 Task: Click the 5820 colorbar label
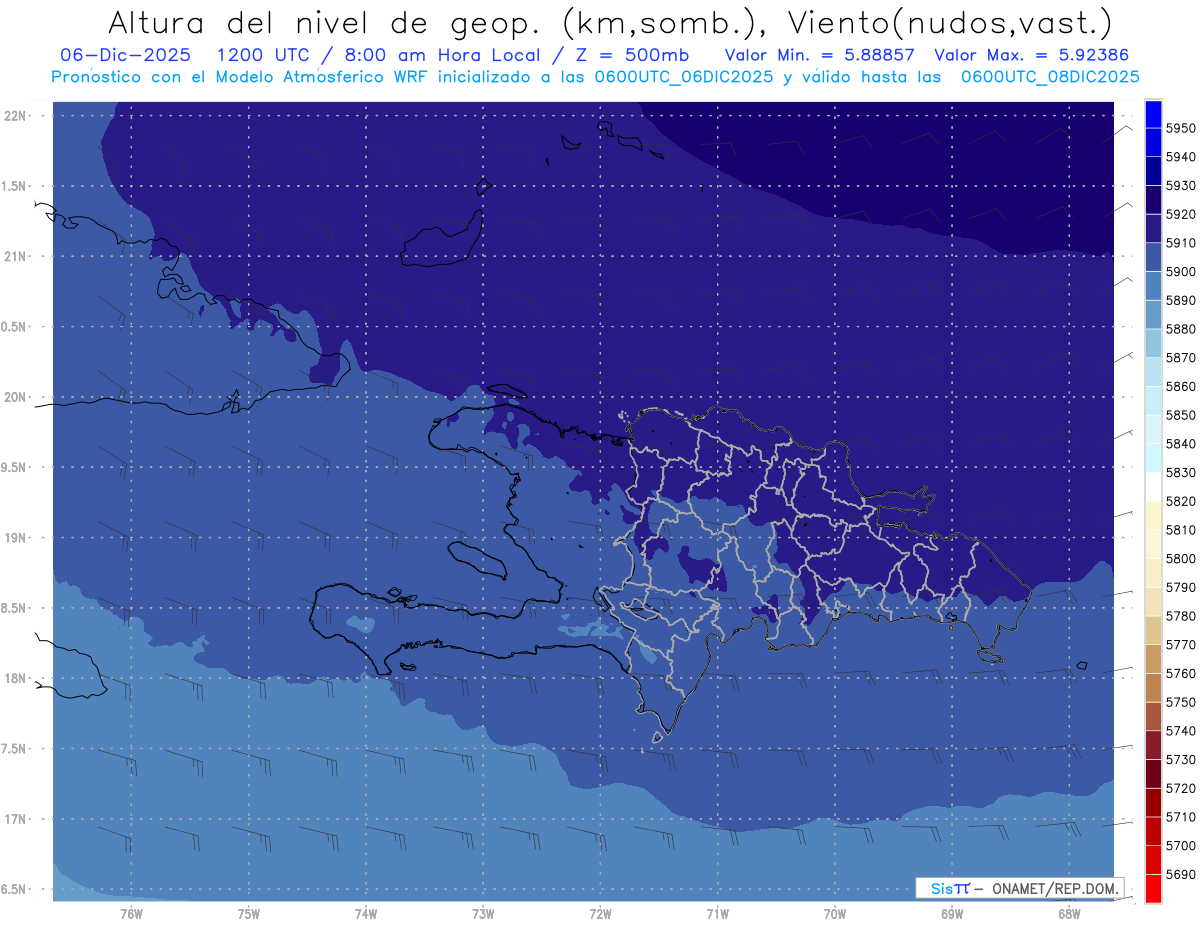click(1181, 501)
